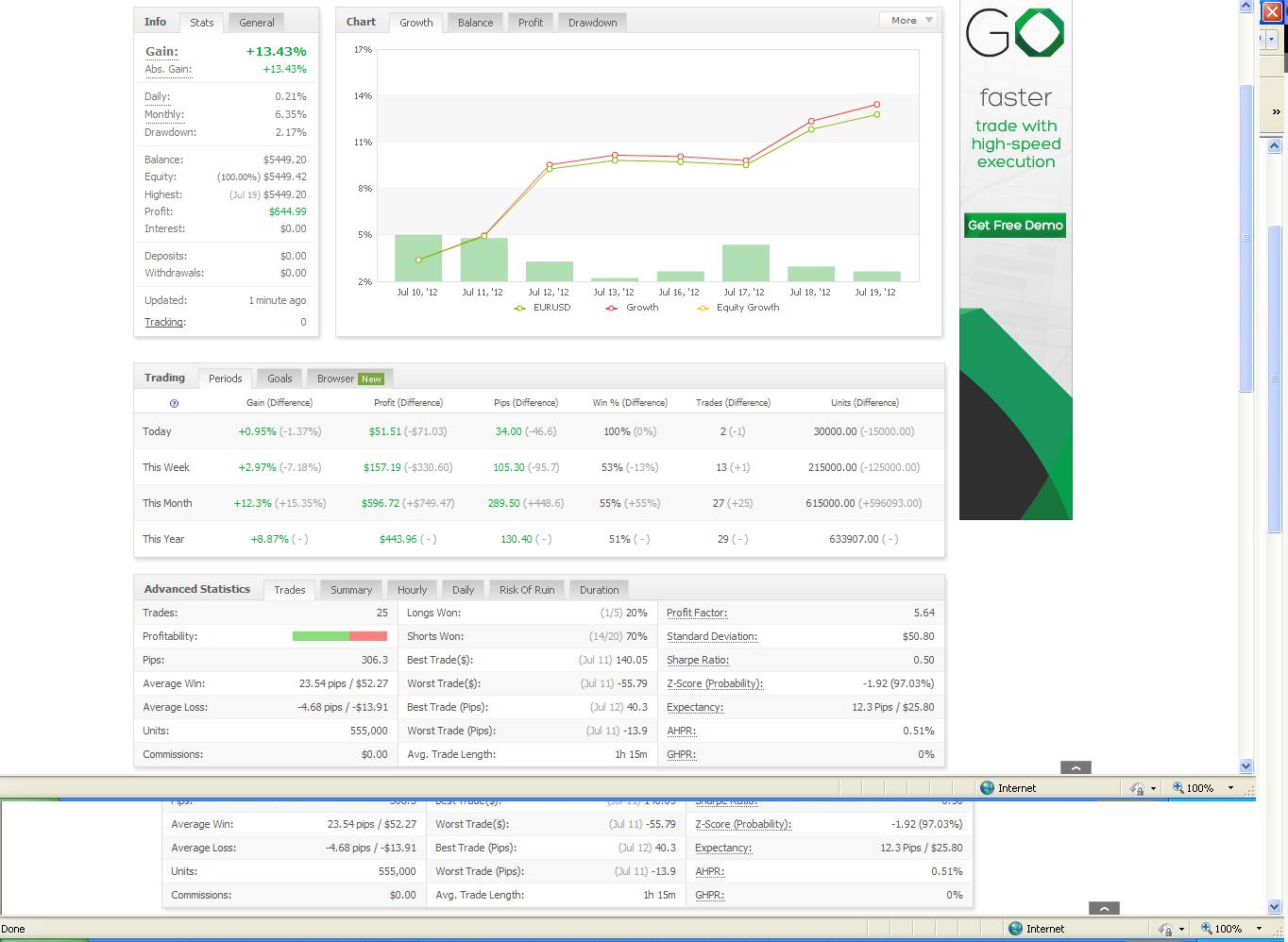Open the Goals tab in Trading
The width and height of the screenshot is (1288, 942).
pos(280,378)
